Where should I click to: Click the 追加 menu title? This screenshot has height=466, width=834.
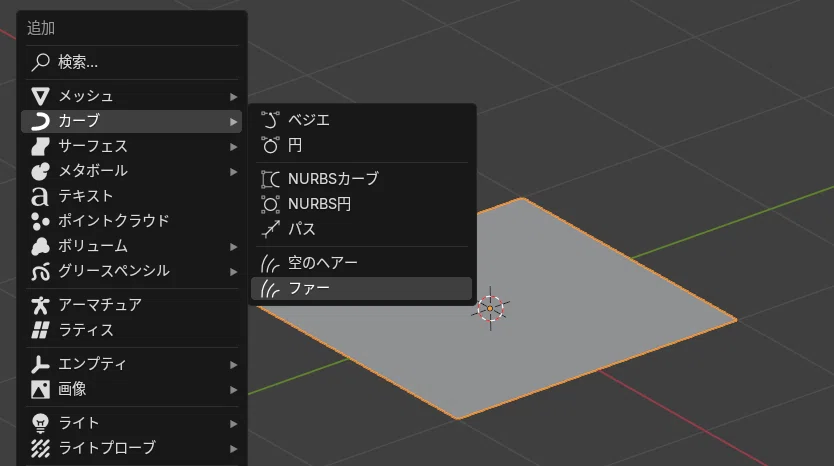tap(41, 28)
